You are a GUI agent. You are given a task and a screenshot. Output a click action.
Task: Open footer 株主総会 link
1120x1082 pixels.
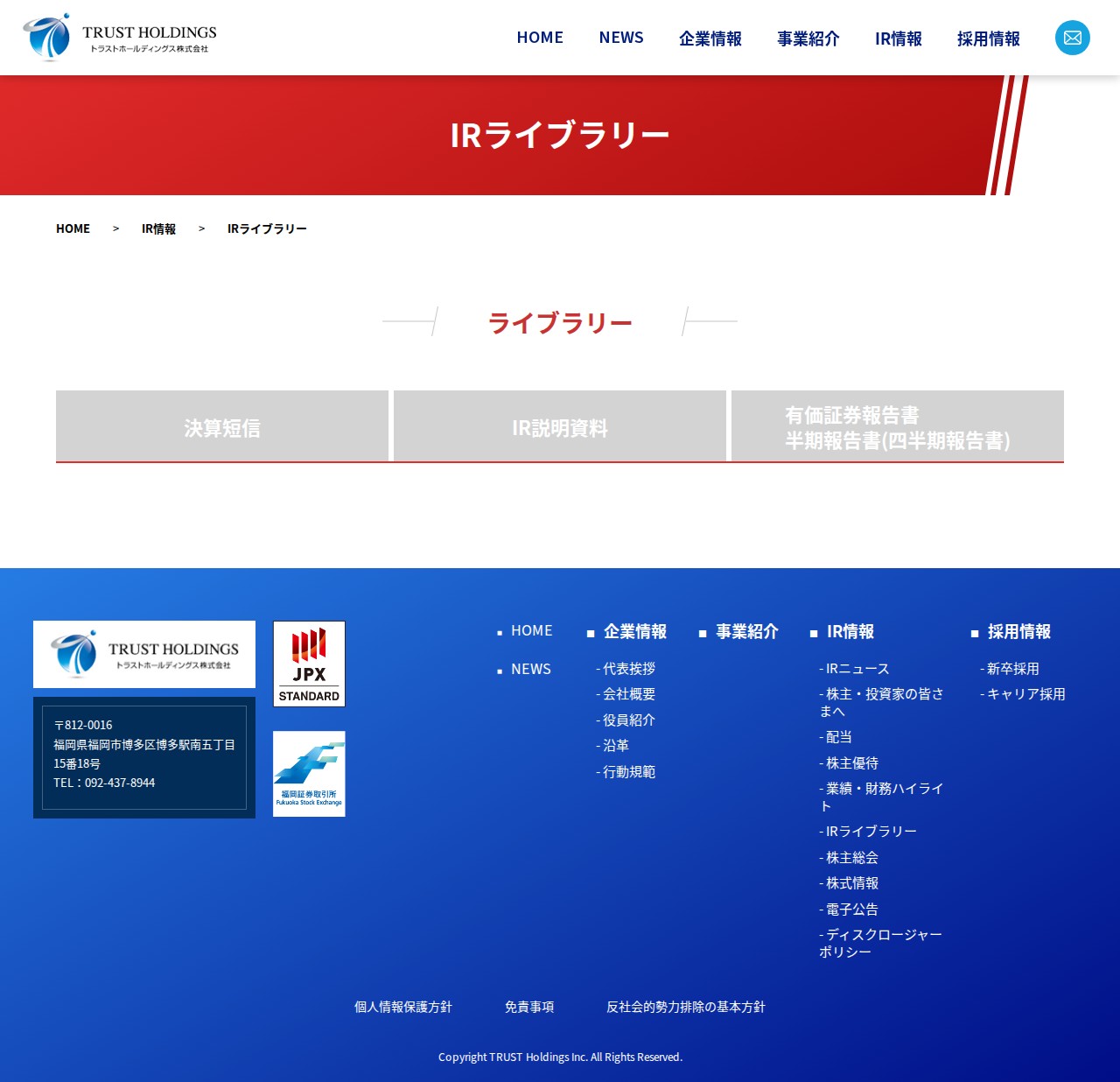pos(849,858)
